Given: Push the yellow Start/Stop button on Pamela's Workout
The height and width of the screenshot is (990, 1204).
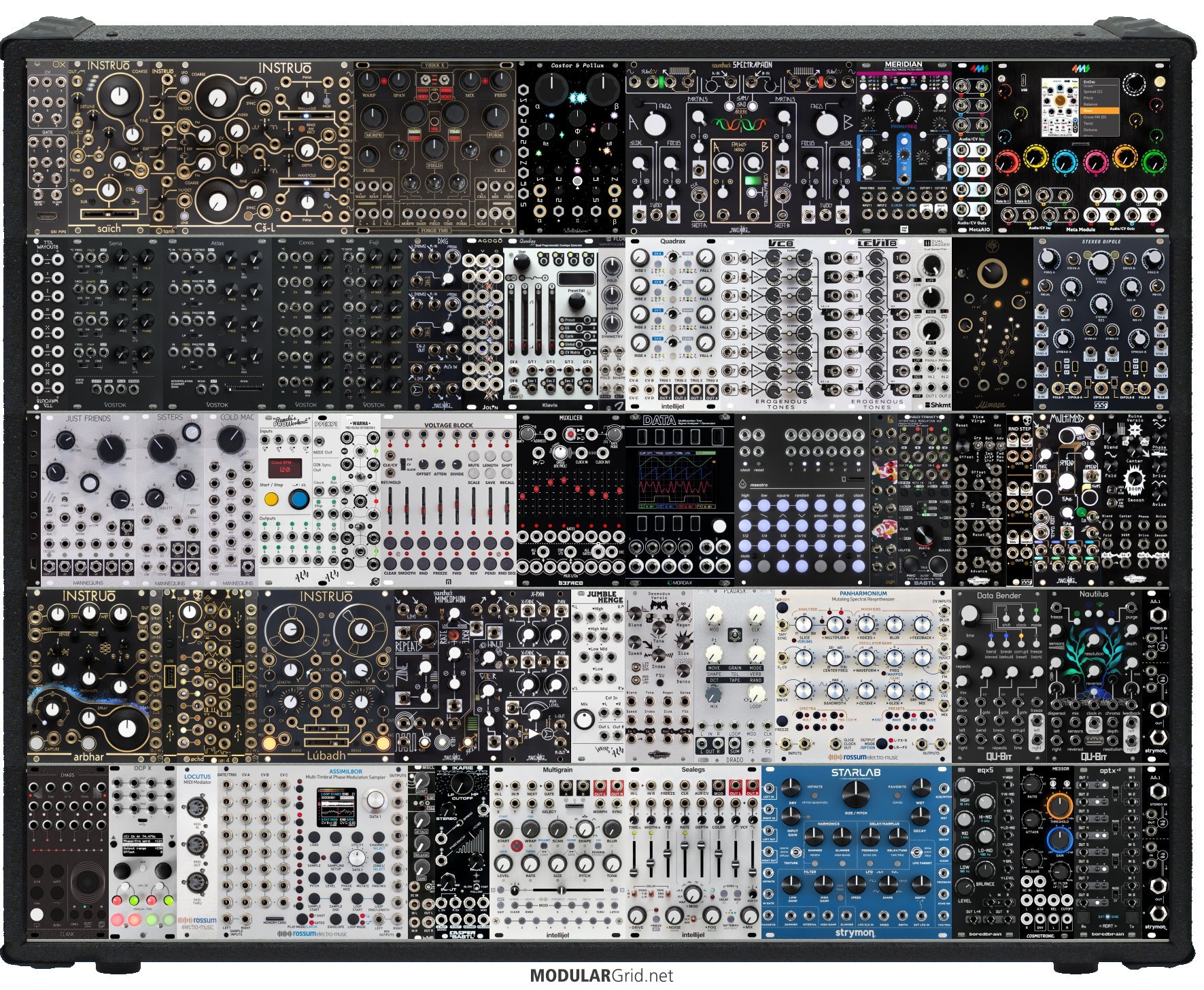Looking at the screenshot, I should pyautogui.click(x=272, y=500).
